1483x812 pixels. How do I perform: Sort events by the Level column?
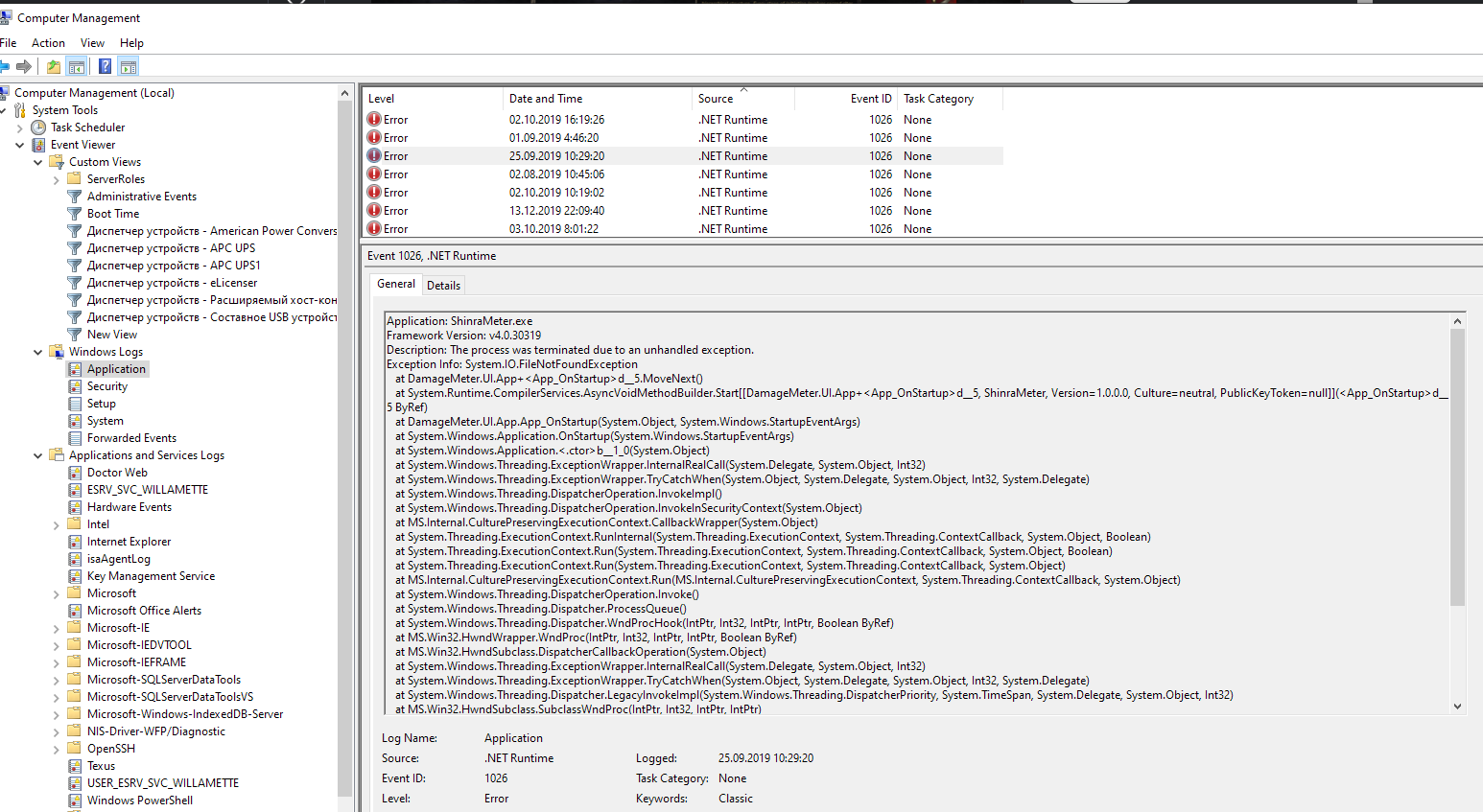click(x=433, y=99)
